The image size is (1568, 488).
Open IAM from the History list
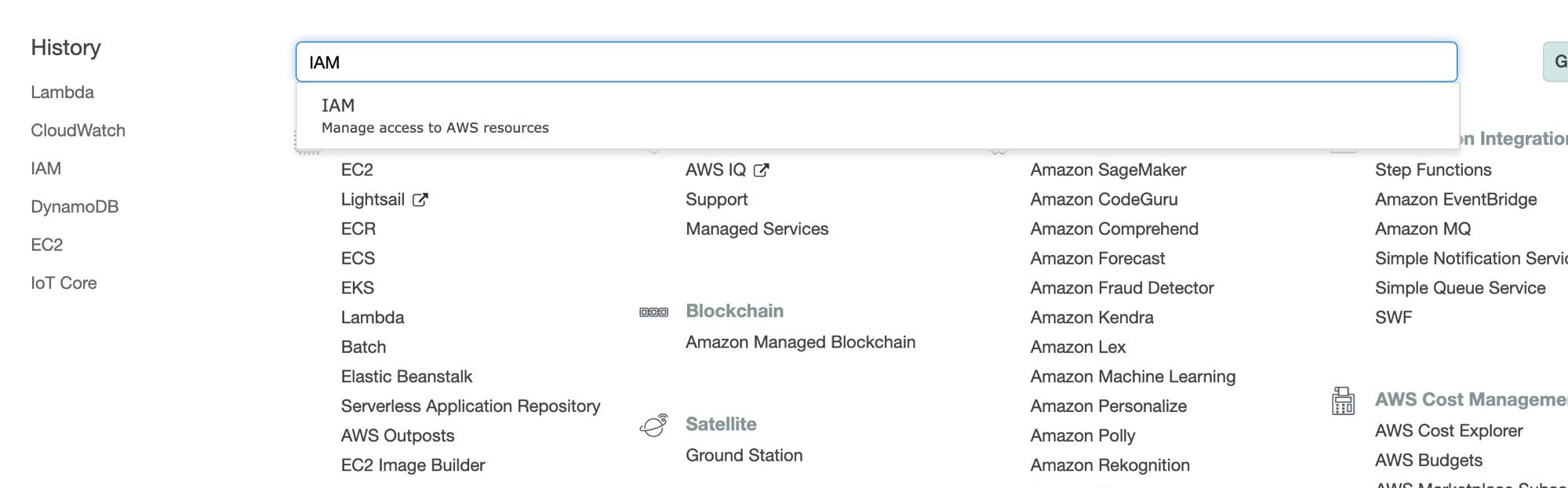point(46,169)
